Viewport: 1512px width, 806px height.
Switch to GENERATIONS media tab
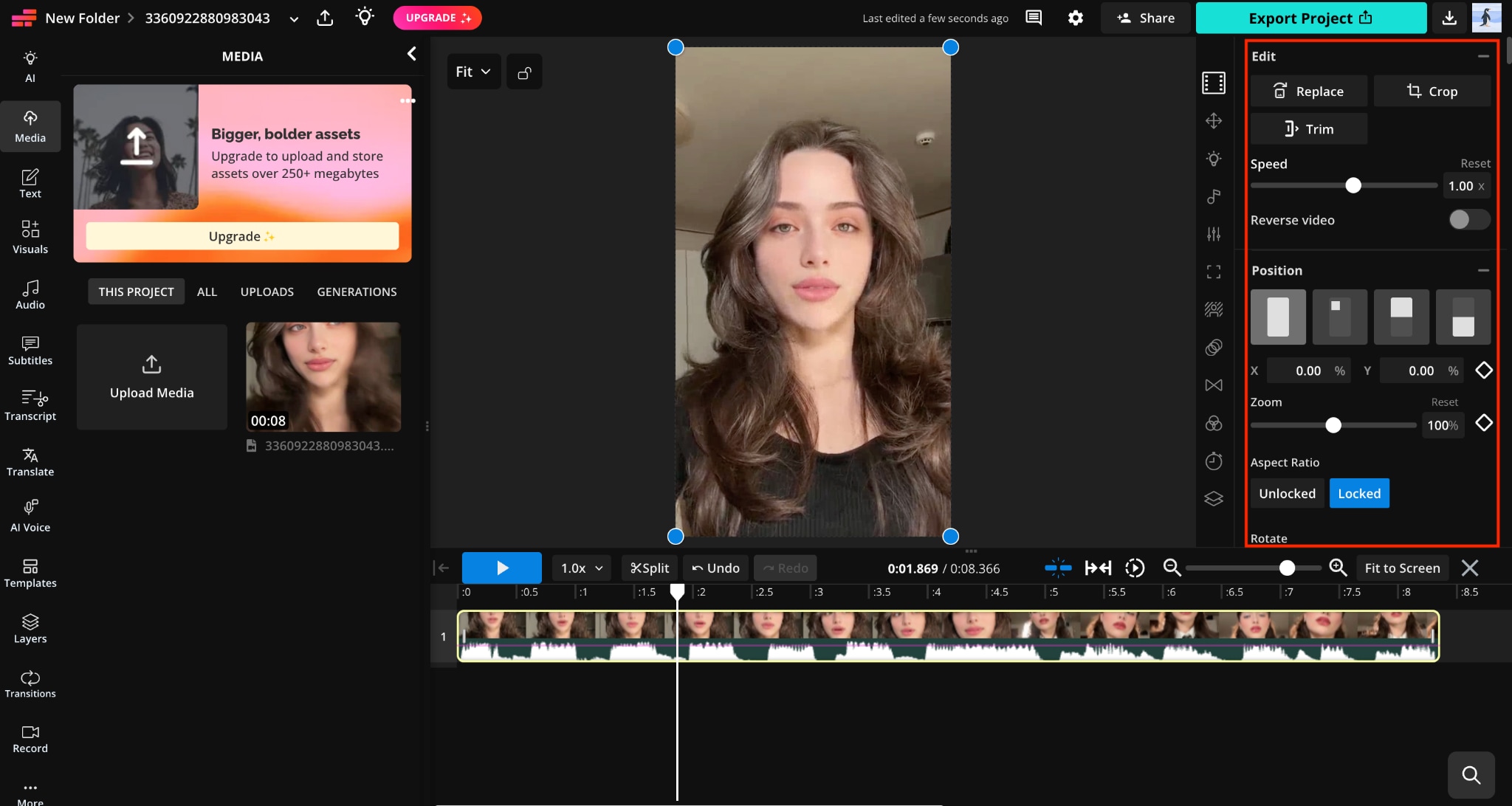357,292
